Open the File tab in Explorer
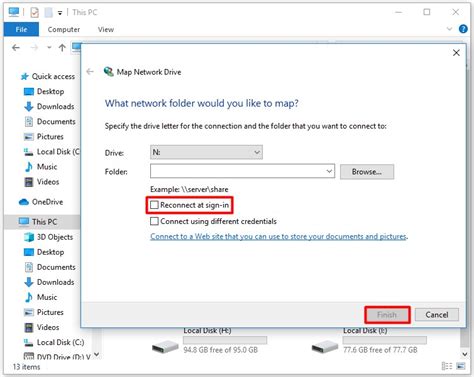Image resolution: width=474 pixels, height=377 pixels. tap(21, 29)
